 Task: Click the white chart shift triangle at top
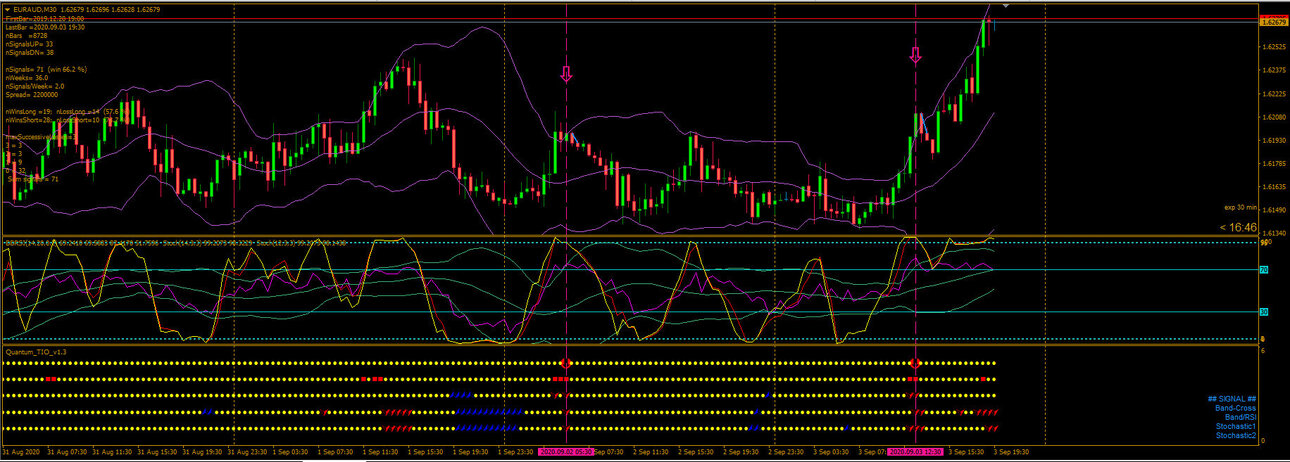[1007, 6]
